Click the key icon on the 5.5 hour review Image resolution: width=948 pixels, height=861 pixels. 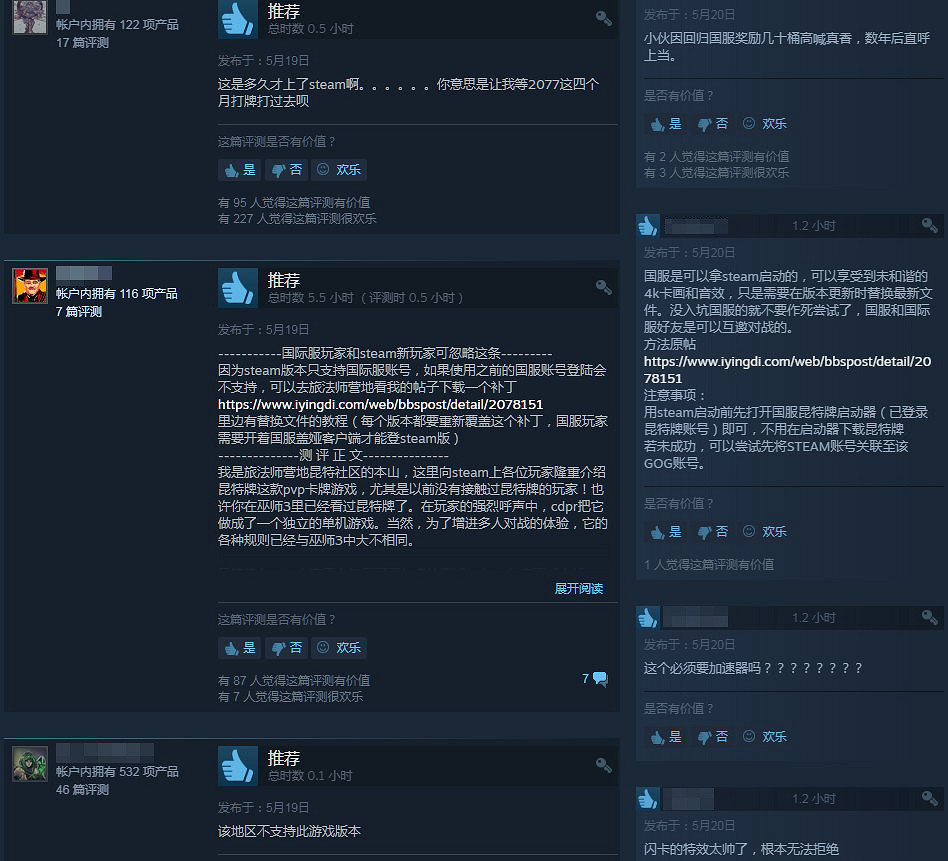pyautogui.click(x=603, y=287)
